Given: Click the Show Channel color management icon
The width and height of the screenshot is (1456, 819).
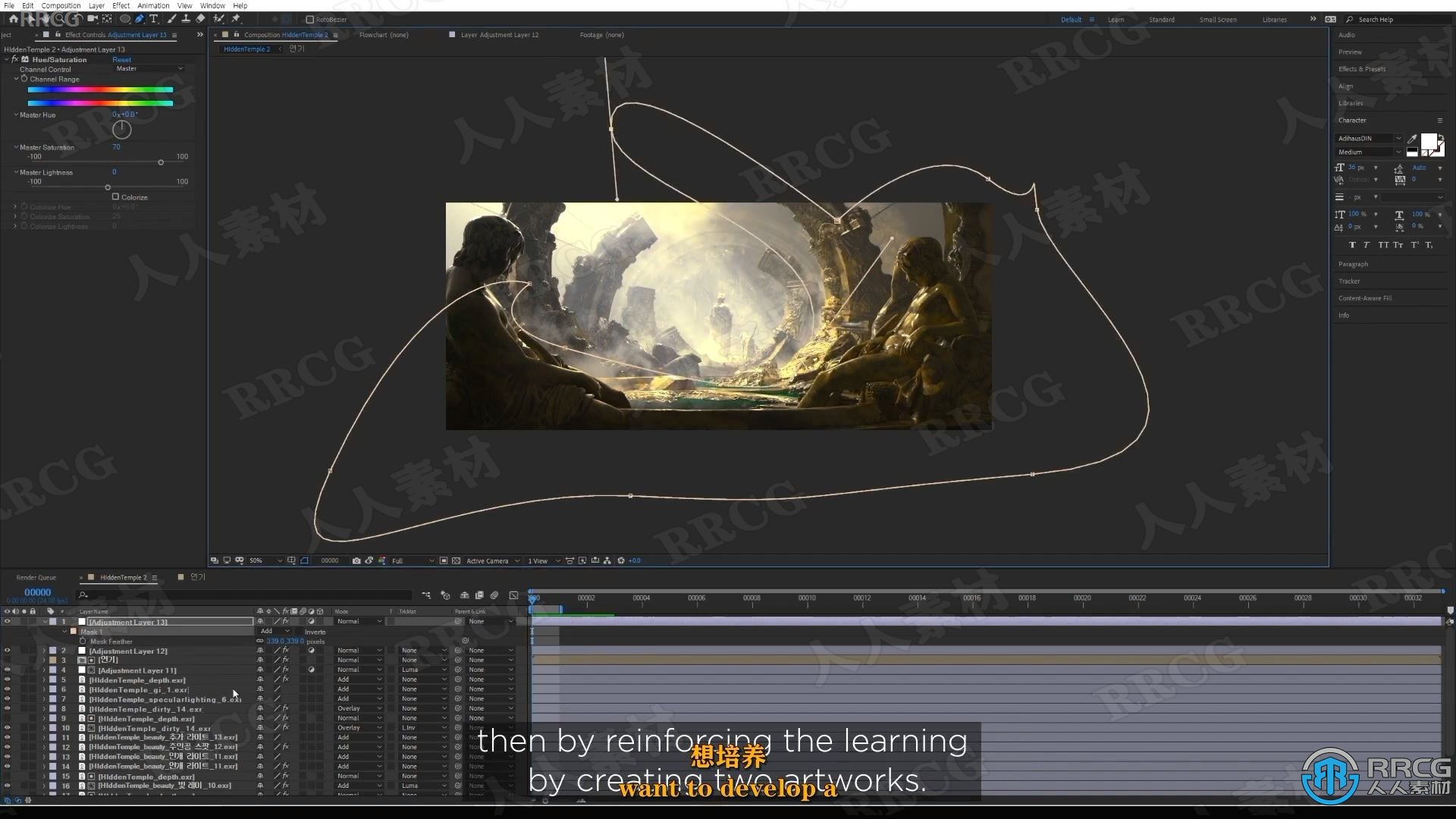Looking at the screenshot, I should coord(382,560).
